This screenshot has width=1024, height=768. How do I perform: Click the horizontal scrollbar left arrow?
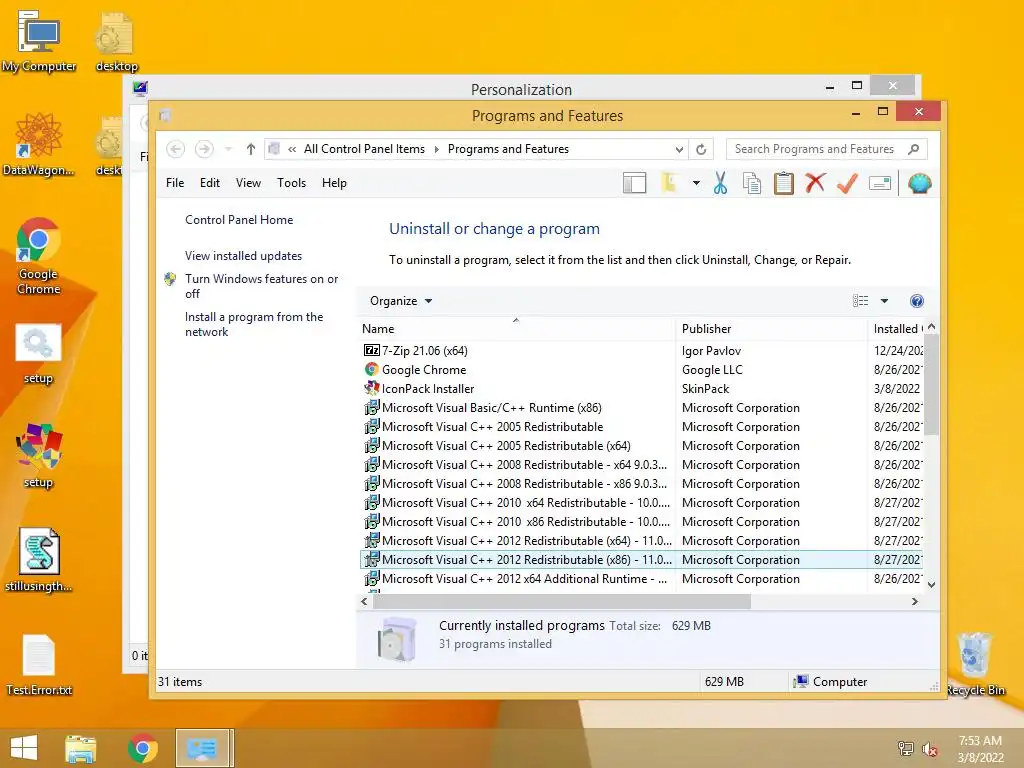tap(364, 601)
